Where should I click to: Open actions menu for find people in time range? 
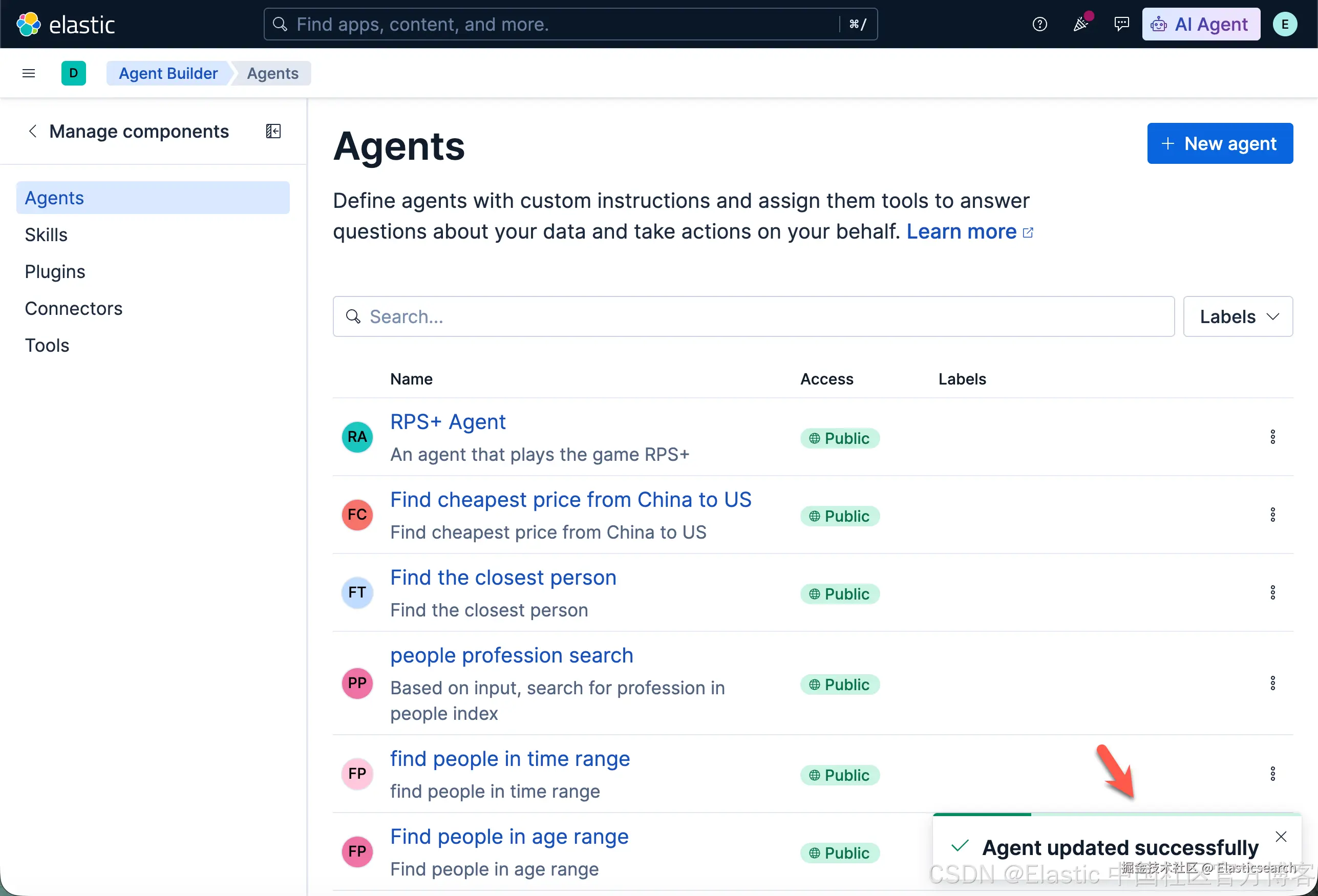tap(1272, 774)
